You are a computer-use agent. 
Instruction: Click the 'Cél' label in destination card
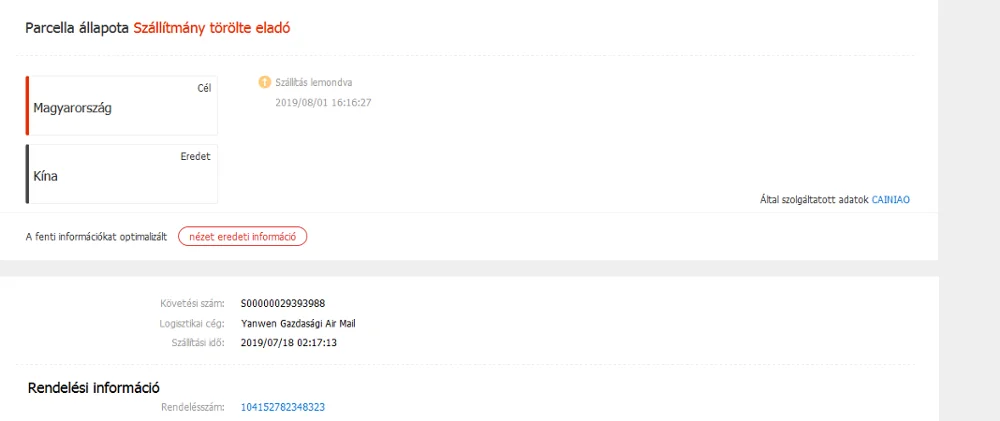(x=204, y=88)
